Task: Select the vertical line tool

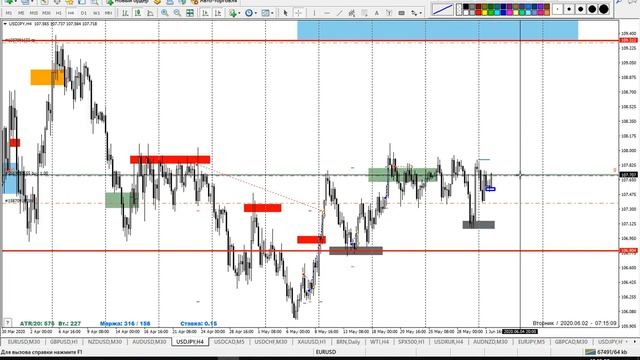Action: coord(314,13)
